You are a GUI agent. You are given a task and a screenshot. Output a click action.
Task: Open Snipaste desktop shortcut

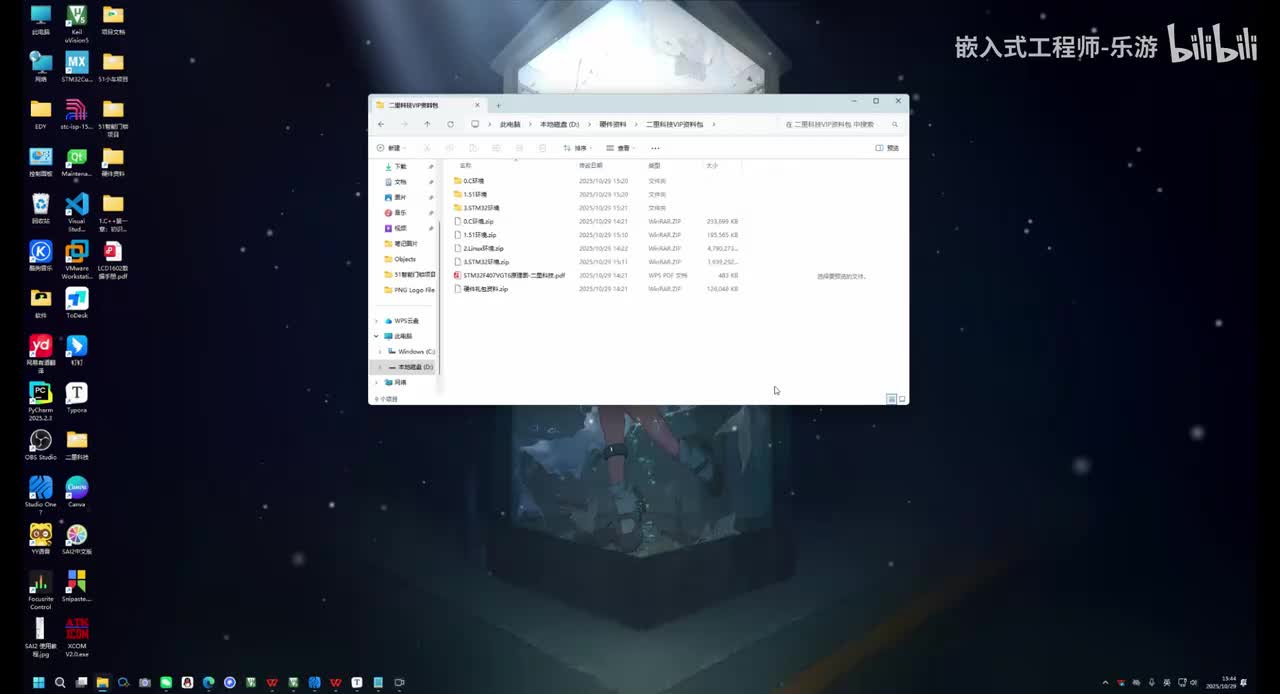[x=77, y=586]
